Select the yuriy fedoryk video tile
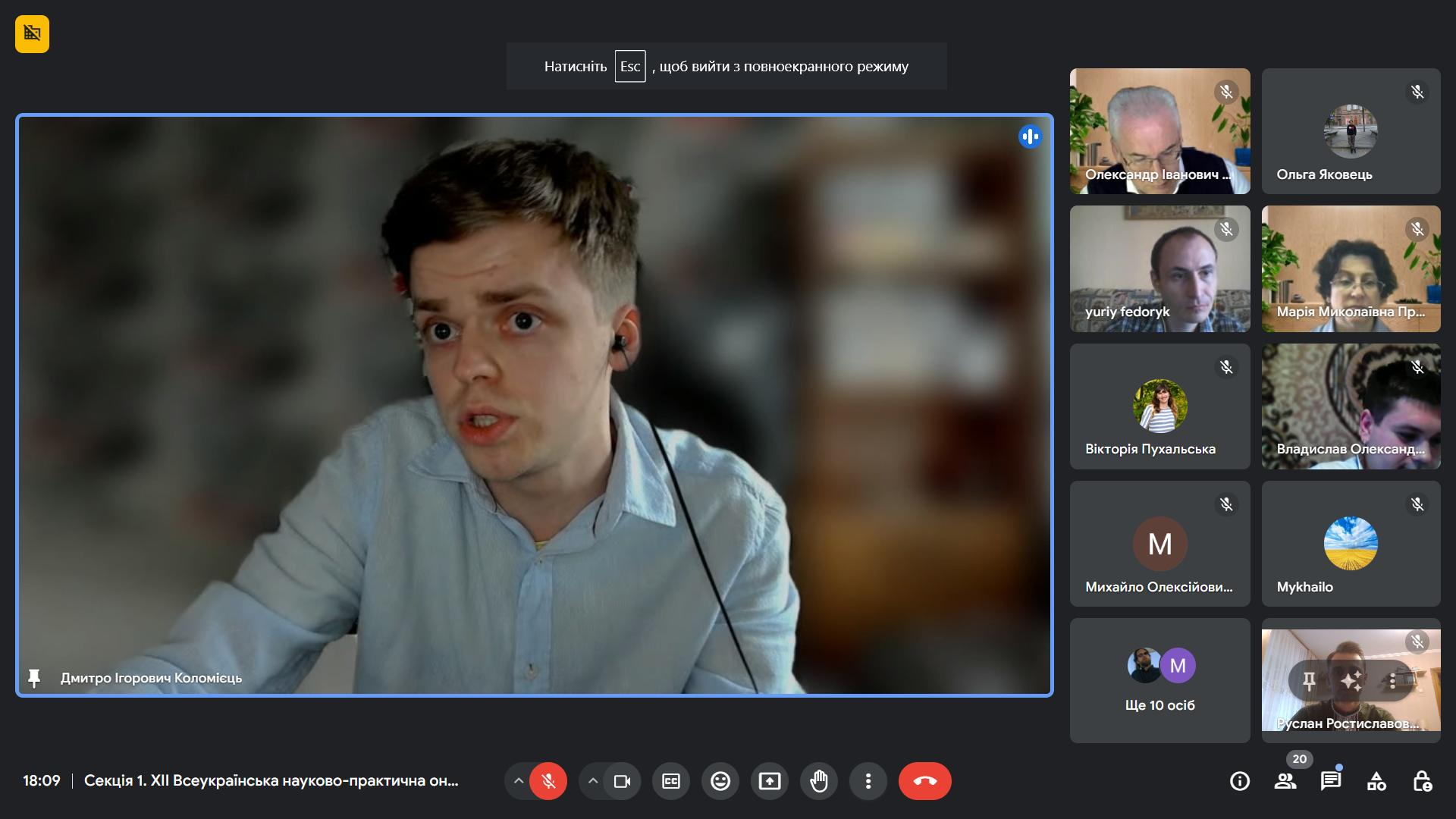Image resolution: width=1456 pixels, height=819 pixels. [1159, 268]
